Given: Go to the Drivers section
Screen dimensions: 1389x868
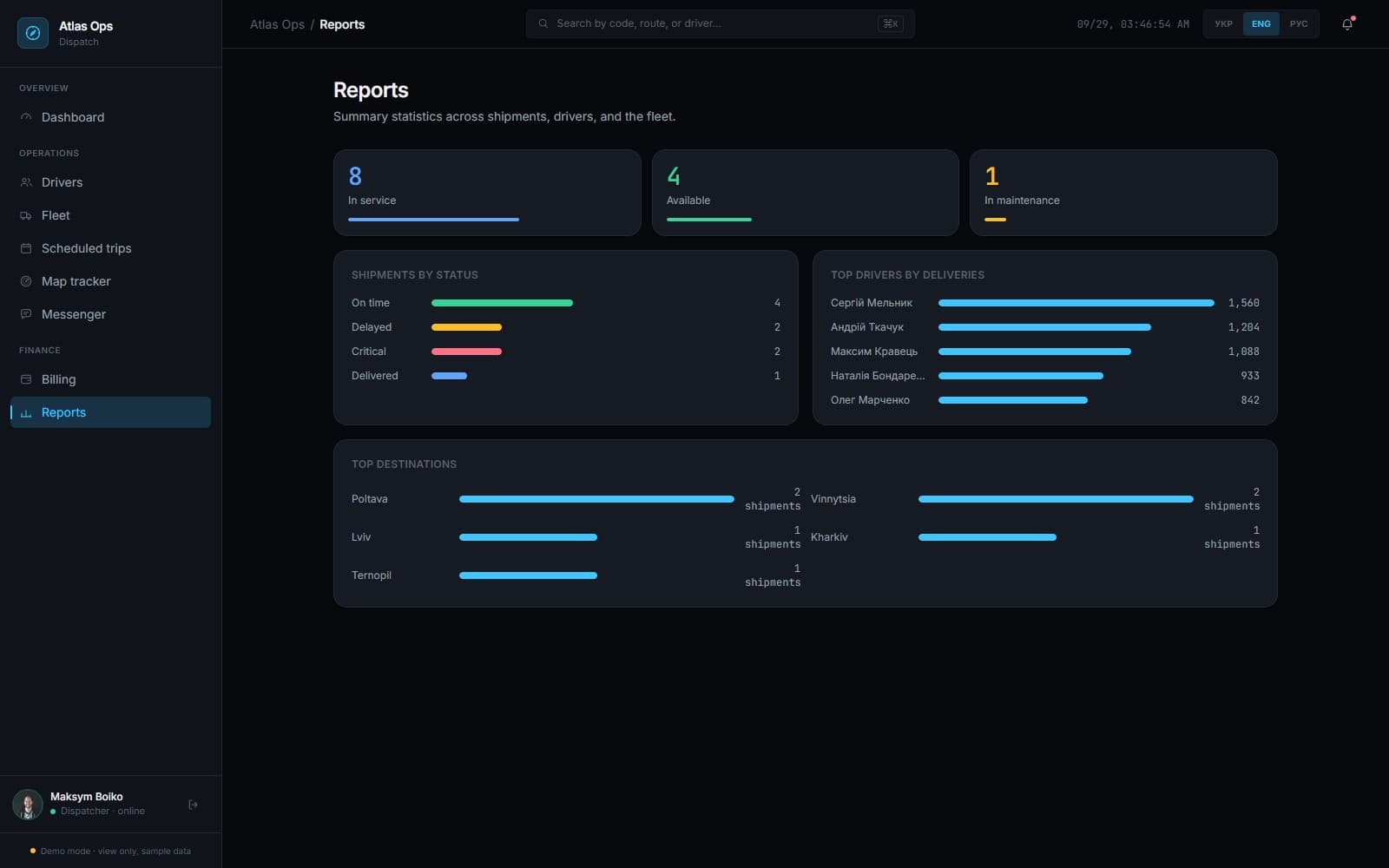Looking at the screenshot, I should pos(110,182).
